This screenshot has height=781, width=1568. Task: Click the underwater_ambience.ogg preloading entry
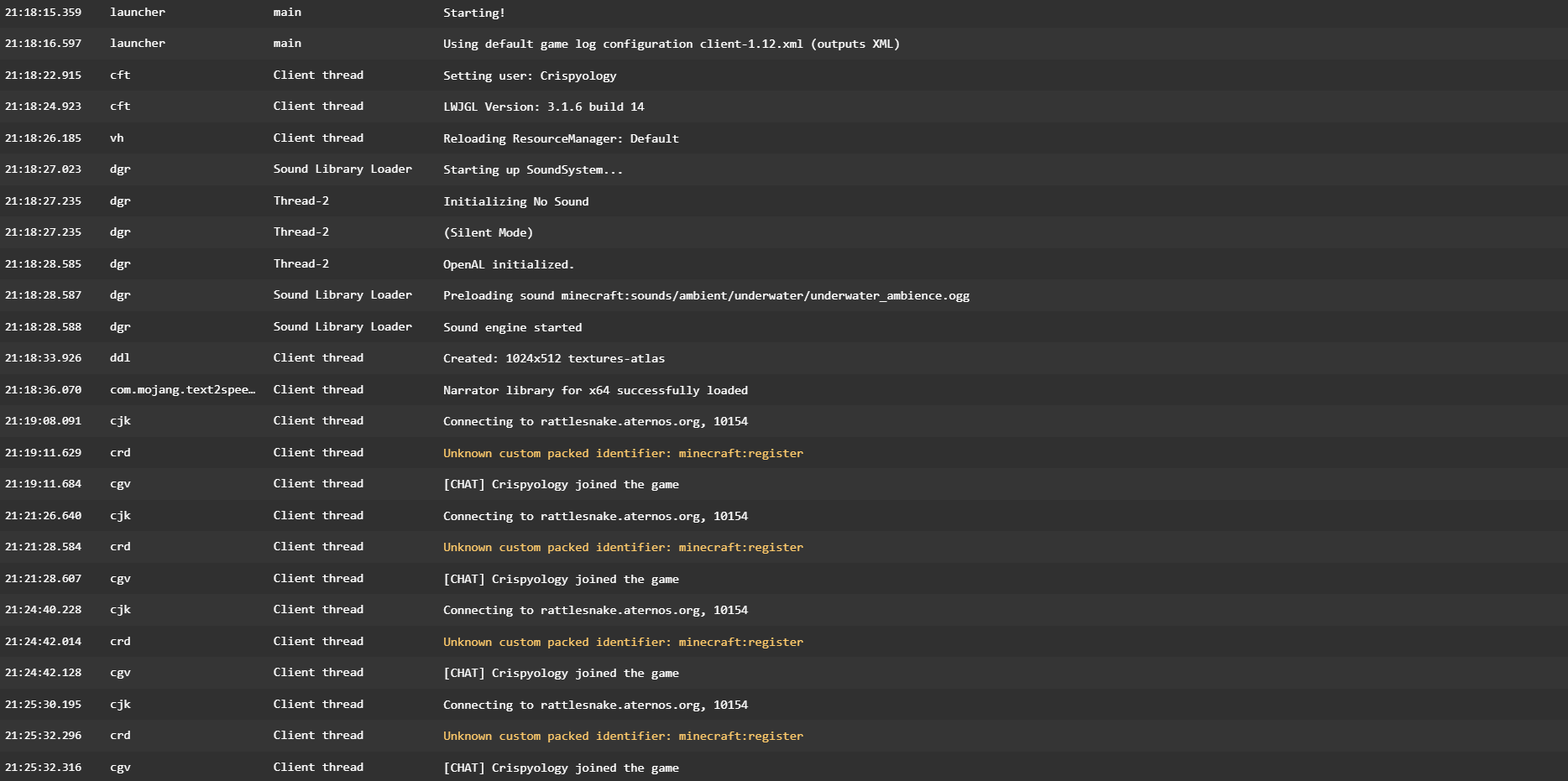point(784,295)
